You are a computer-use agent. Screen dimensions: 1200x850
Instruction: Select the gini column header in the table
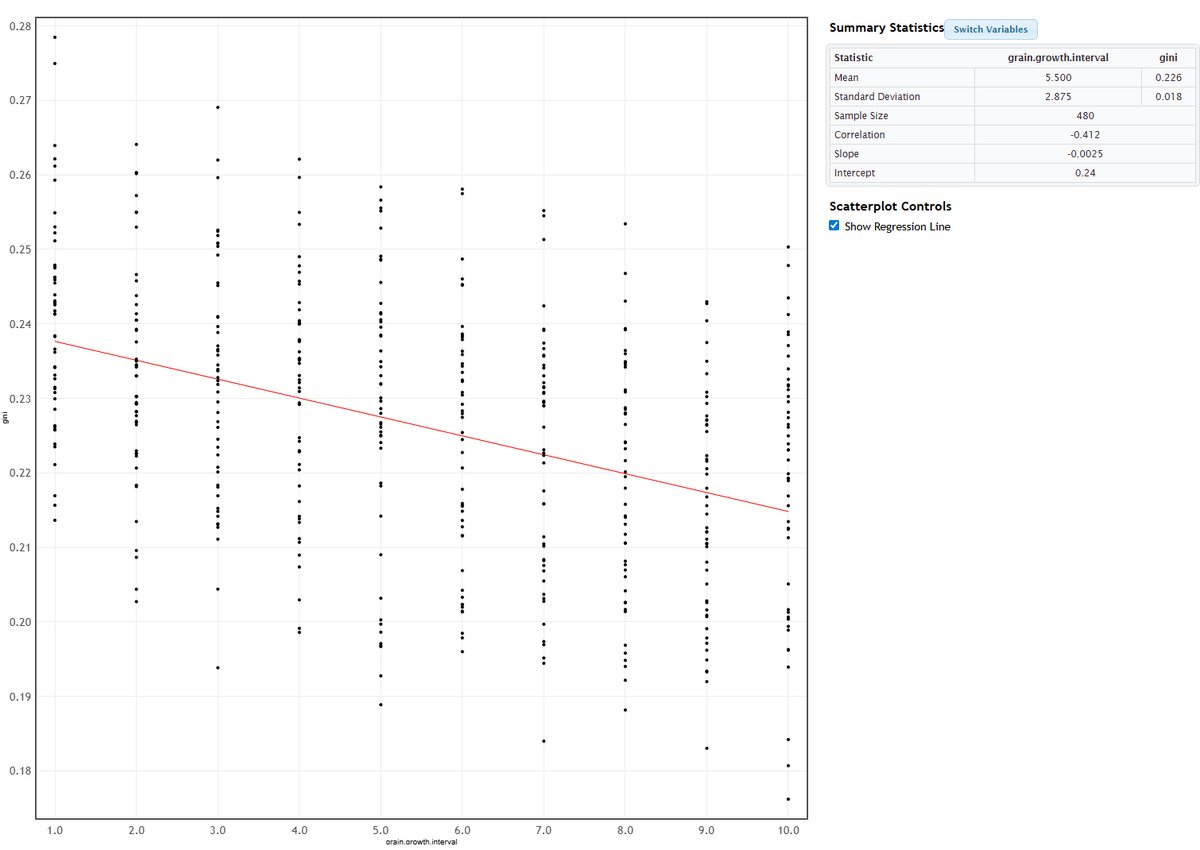[x=1167, y=58]
